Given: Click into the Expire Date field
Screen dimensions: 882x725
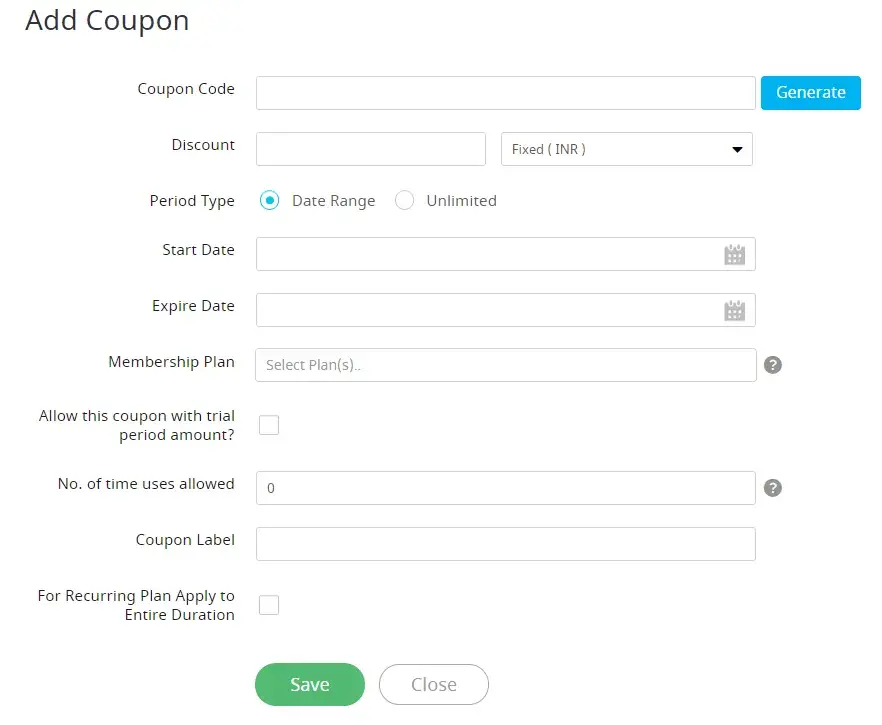Looking at the screenshot, I should click(x=485, y=310).
